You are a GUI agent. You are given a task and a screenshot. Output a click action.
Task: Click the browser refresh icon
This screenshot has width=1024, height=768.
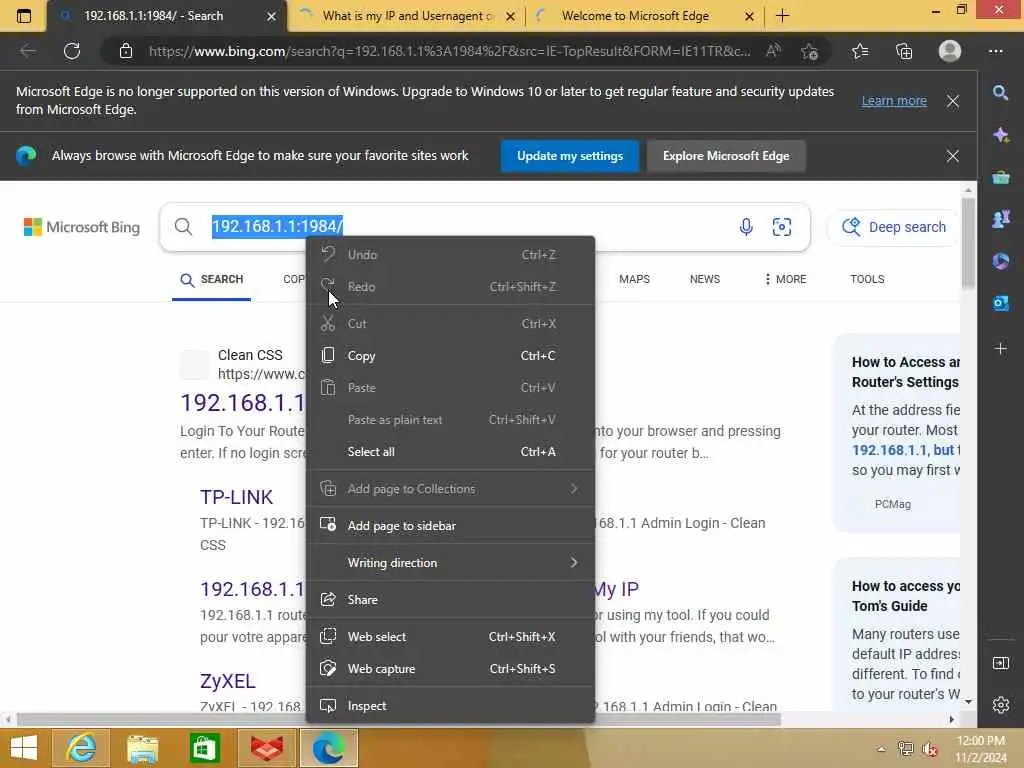click(x=72, y=51)
